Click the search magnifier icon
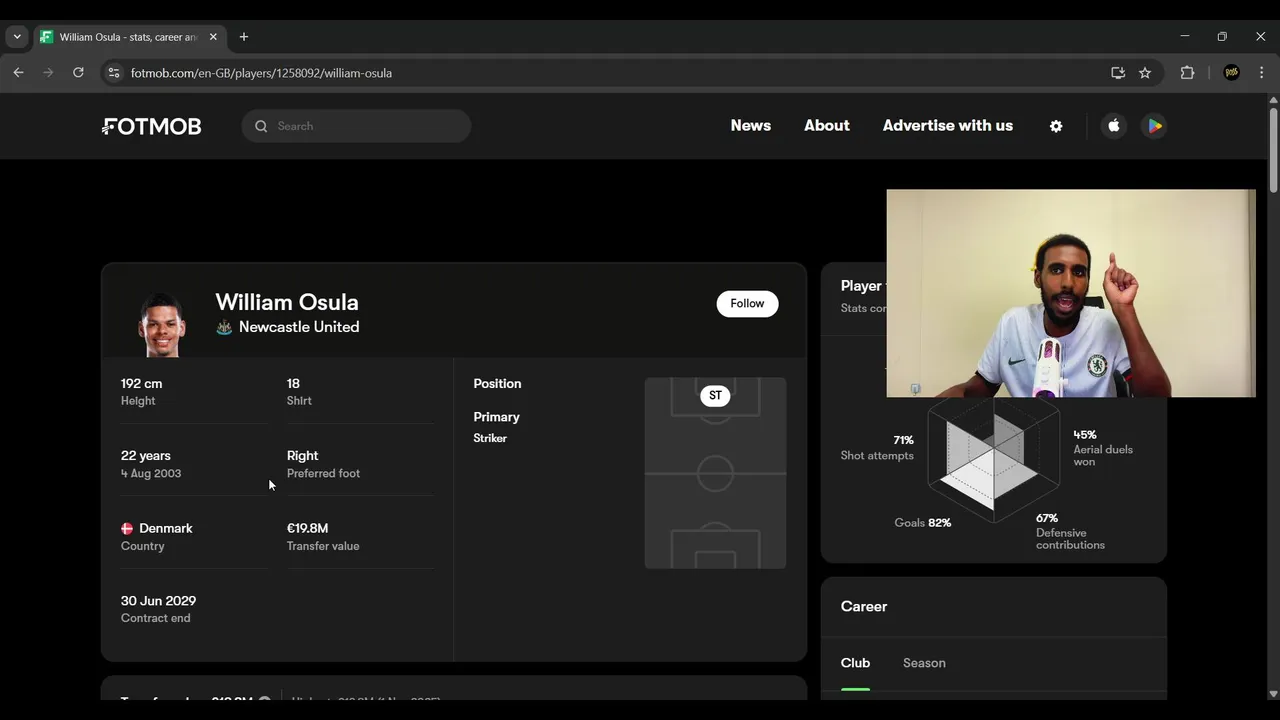 pyautogui.click(x=261, y=126)
